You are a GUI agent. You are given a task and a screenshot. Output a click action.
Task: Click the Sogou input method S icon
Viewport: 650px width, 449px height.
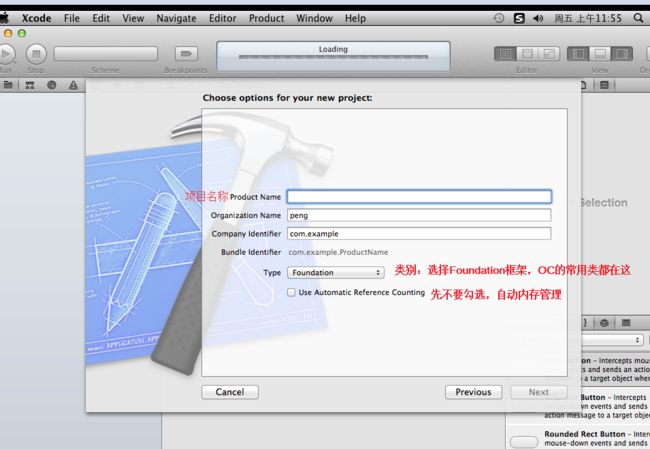click(x=519, y=18)
